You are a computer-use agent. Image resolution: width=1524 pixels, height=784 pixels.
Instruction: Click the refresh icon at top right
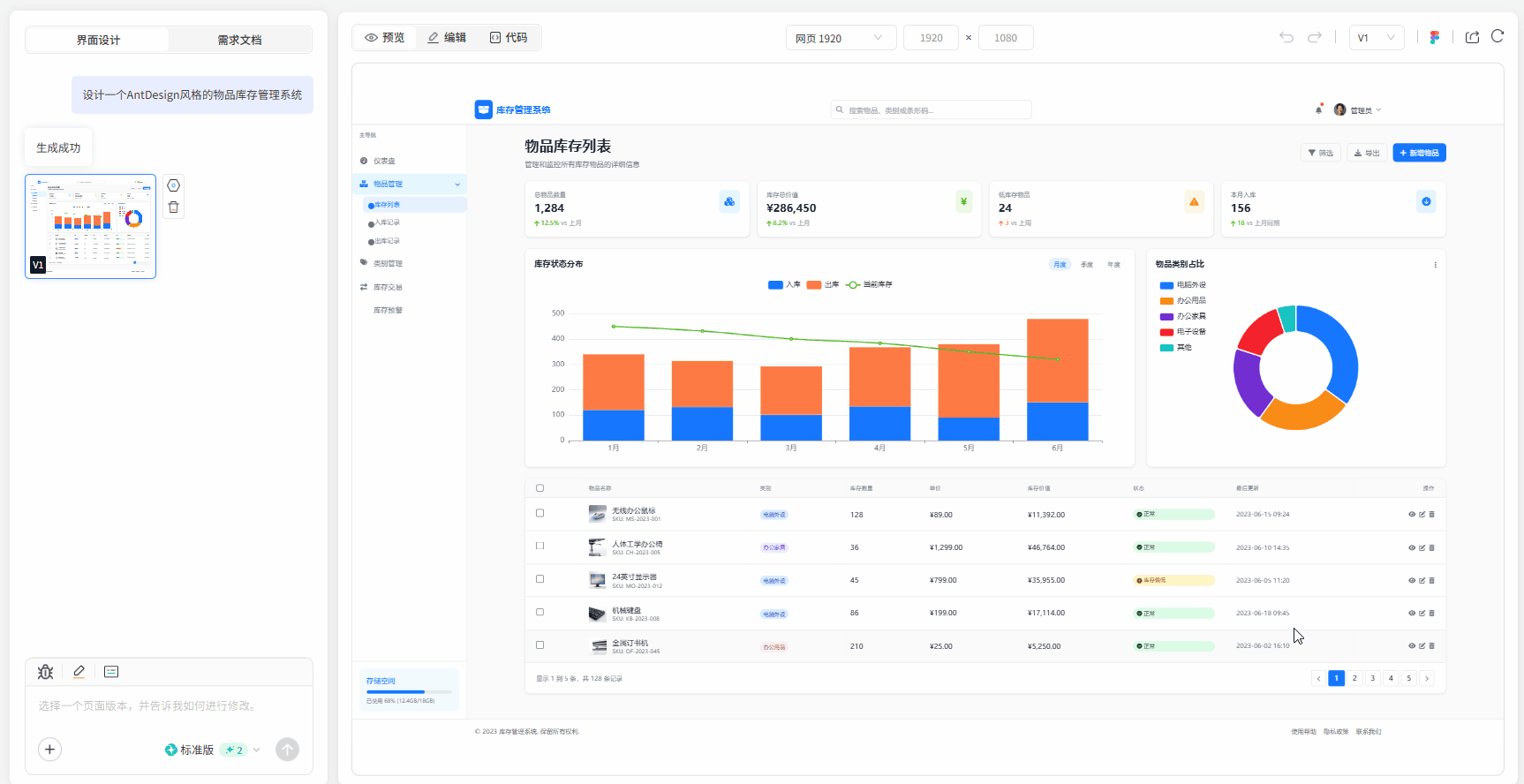click(1498, 36)
